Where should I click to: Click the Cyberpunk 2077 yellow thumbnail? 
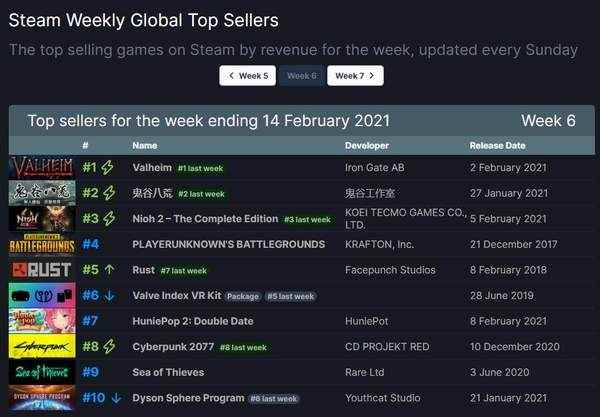pos(41,347)
